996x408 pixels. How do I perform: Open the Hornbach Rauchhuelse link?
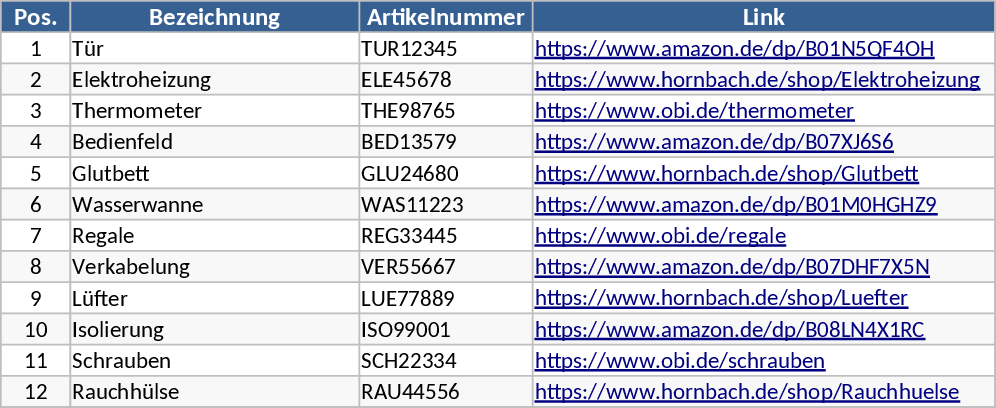click(x=747, y=392)
